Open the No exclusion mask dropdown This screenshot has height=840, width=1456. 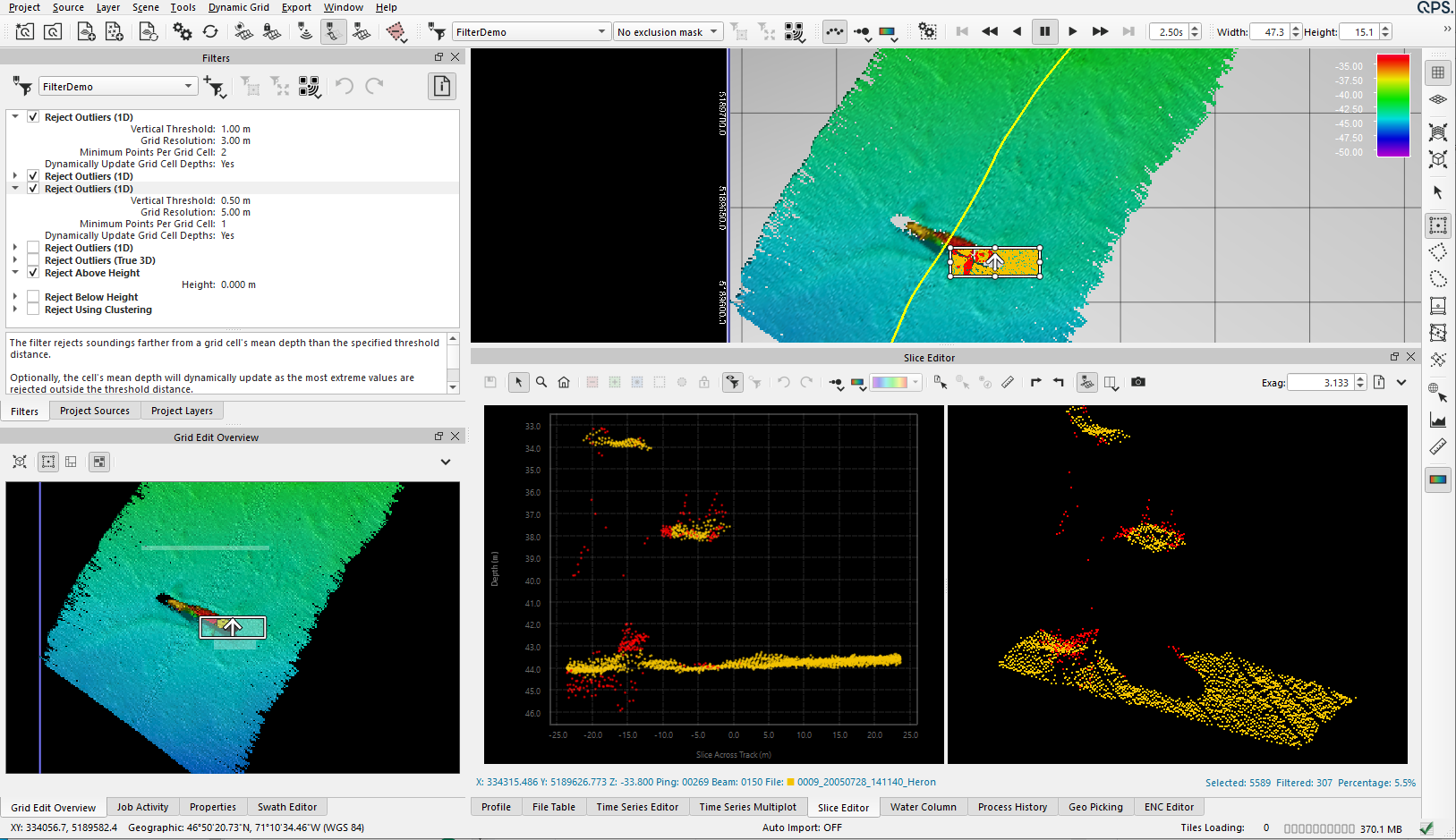click(668, 32)
